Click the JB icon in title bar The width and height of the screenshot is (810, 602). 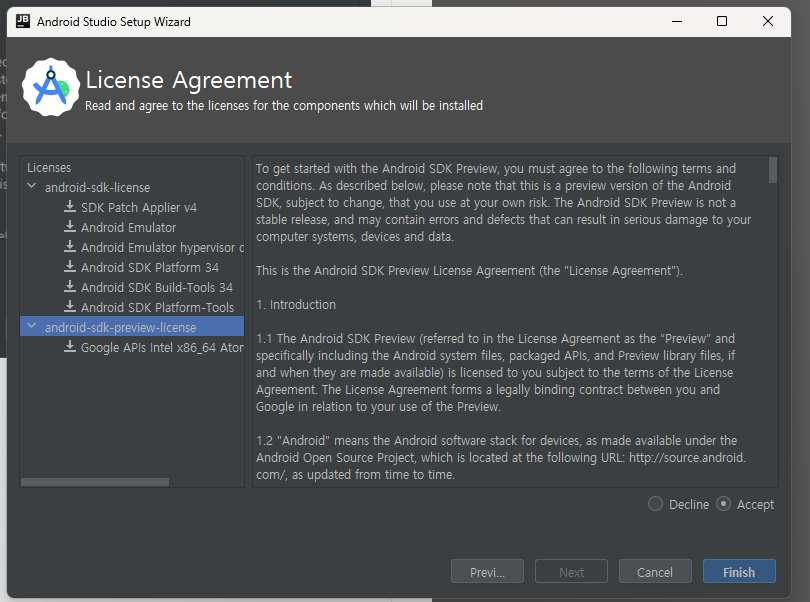coord(23,21)
